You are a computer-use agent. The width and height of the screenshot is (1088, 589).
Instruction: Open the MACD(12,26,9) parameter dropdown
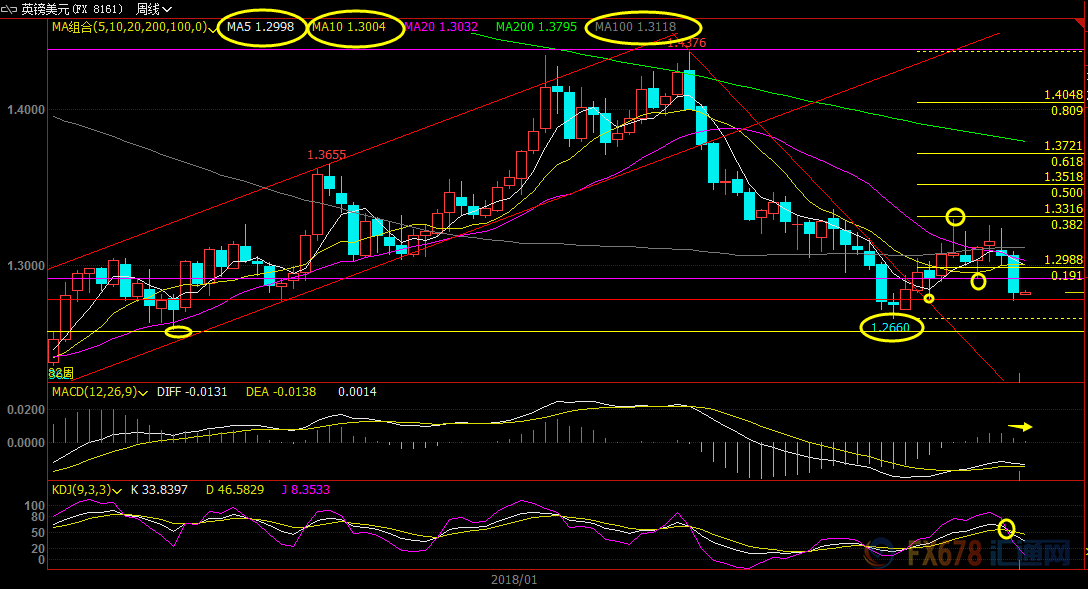(144, 393)
